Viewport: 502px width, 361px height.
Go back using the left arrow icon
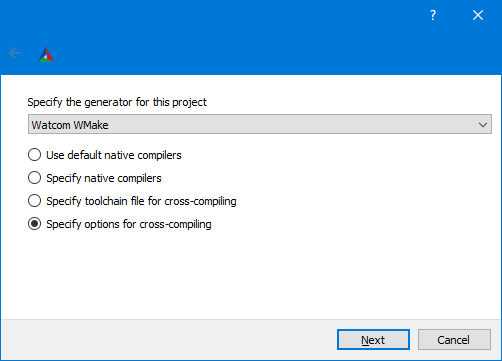coord(15,53)
